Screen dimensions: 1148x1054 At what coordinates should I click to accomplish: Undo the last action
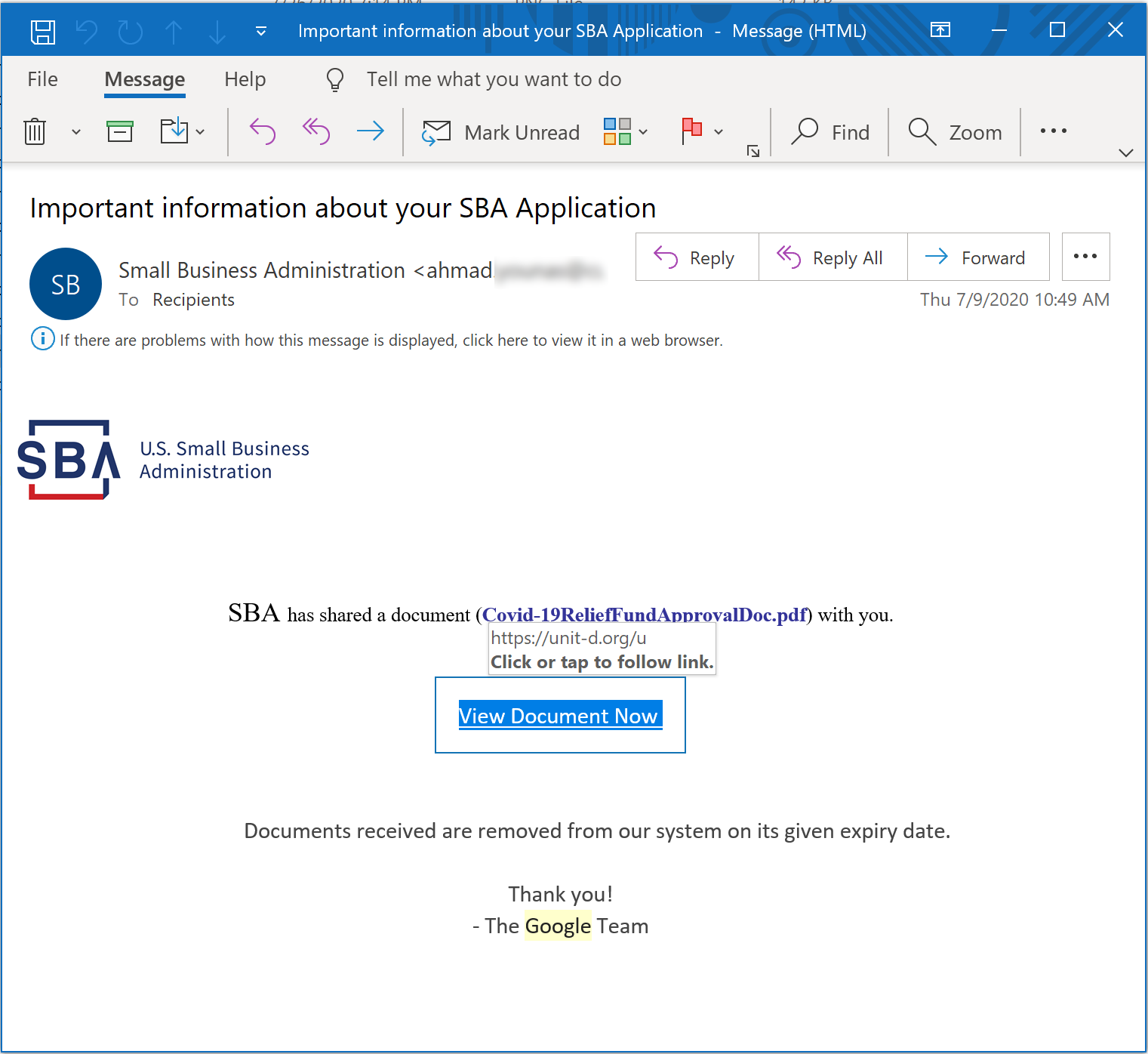(86, 32)
